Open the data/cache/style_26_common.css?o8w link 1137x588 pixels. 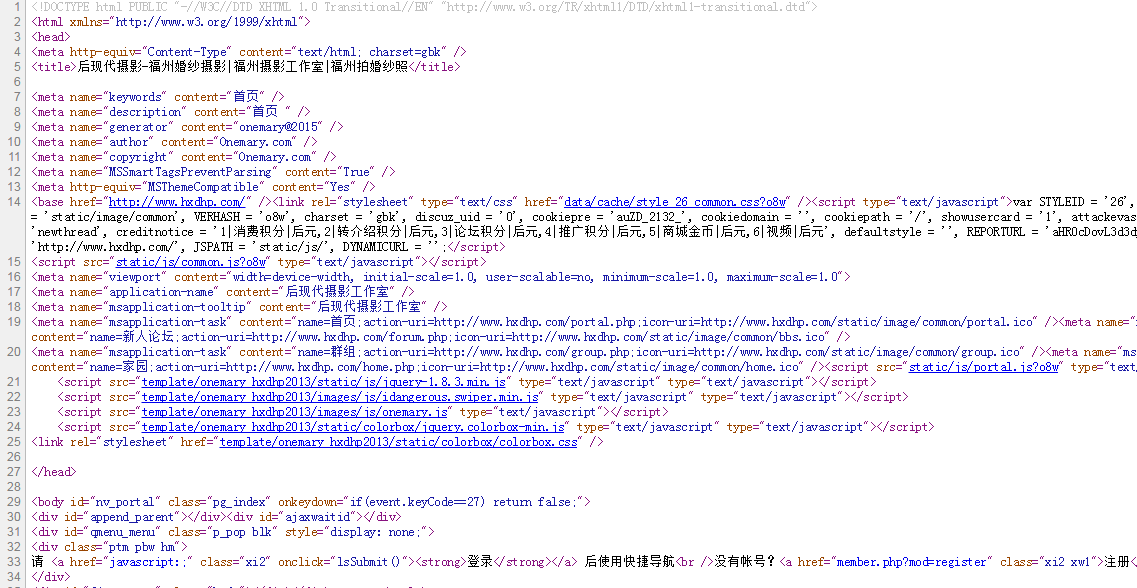click(674, 202)
